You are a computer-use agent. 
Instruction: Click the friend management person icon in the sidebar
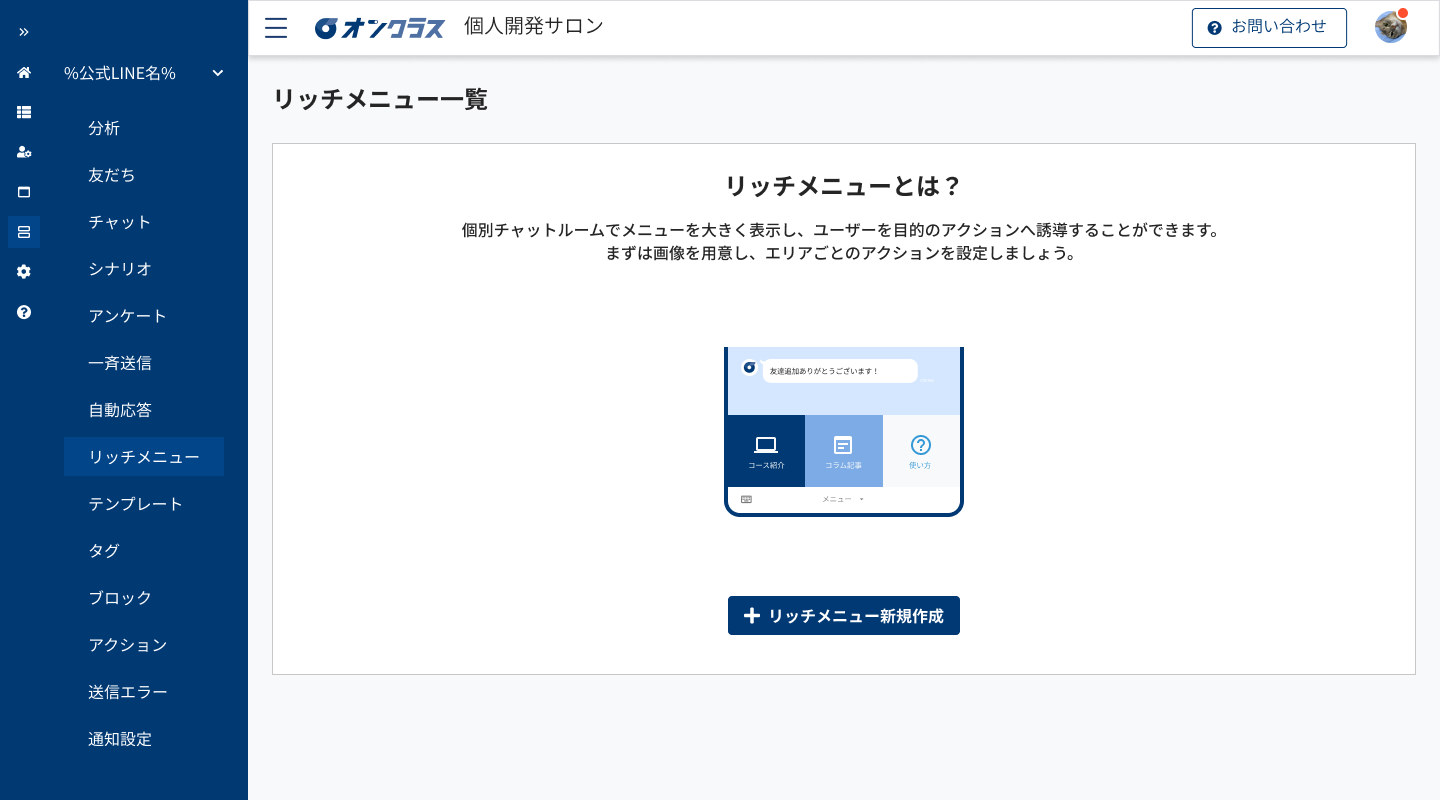pyautogui.click(x=23, y=152)
